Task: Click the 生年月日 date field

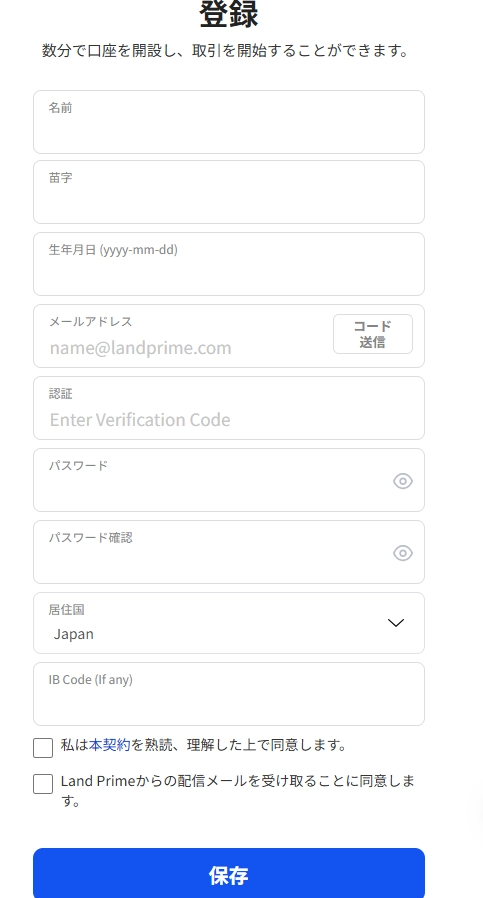Action: click(229, 264)
